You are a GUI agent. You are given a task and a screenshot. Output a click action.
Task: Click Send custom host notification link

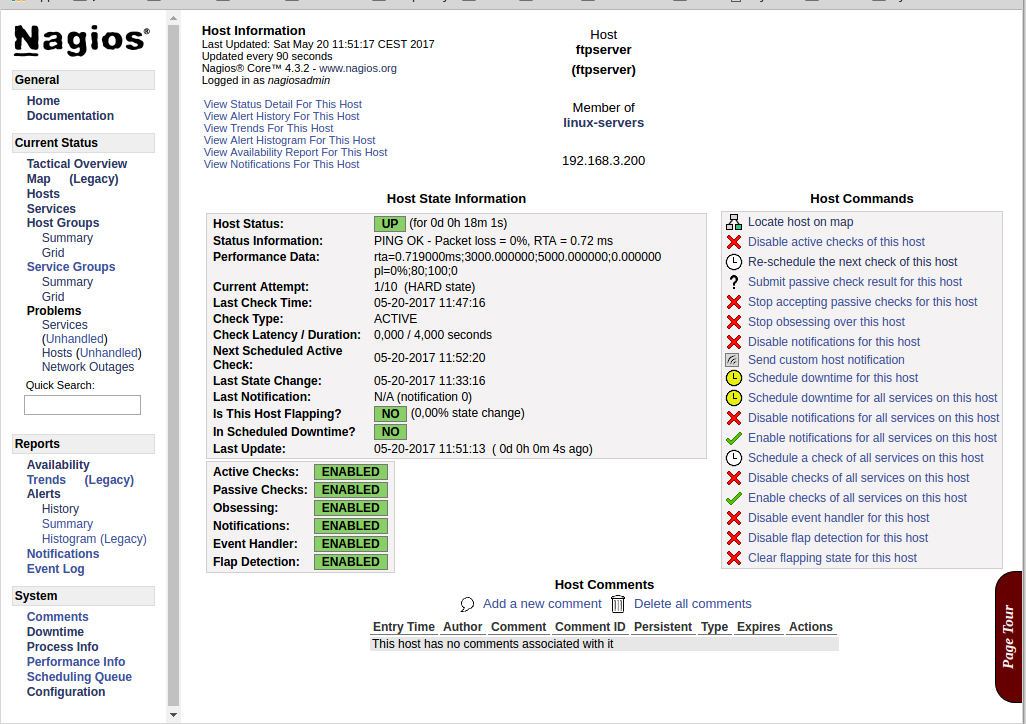tap(826, 360)
